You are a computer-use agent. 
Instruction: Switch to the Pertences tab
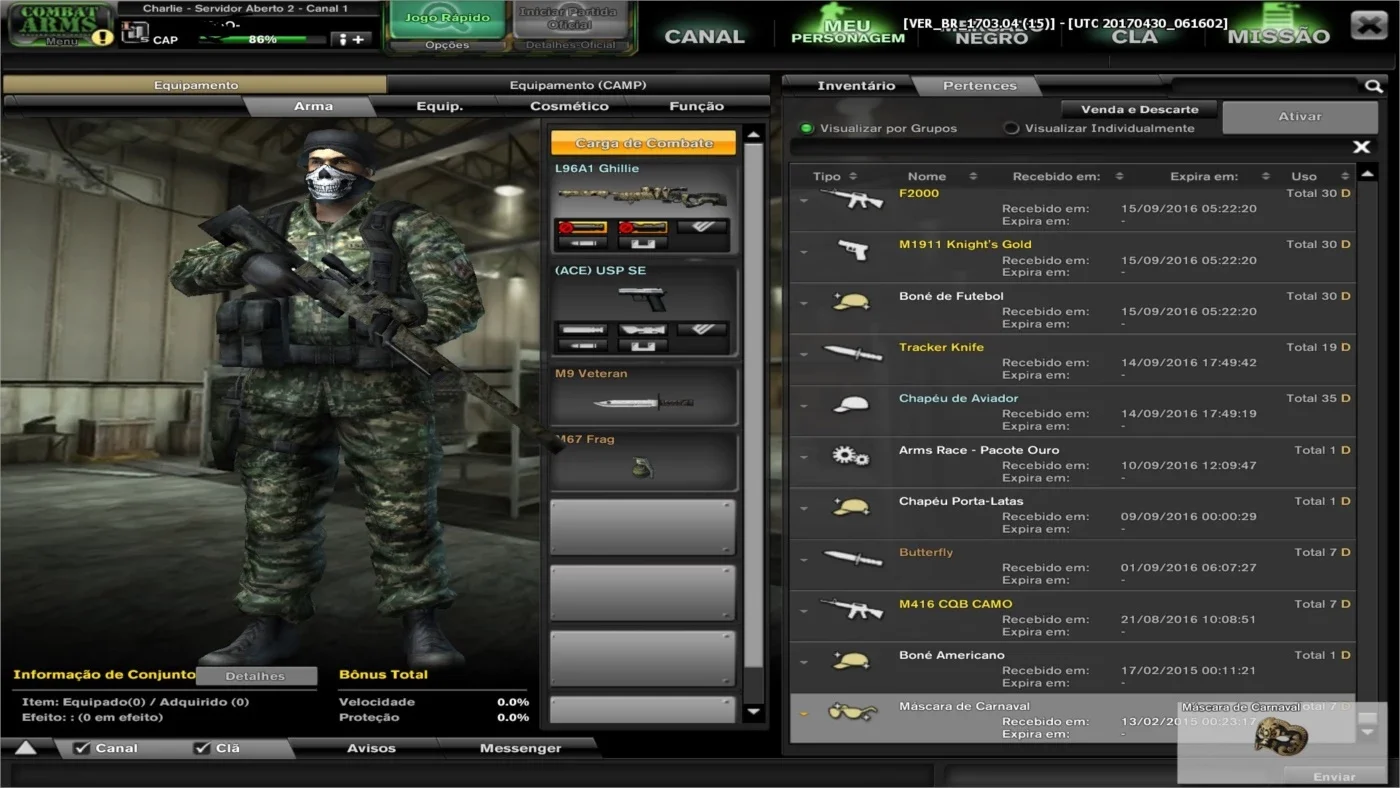[979, 85]
